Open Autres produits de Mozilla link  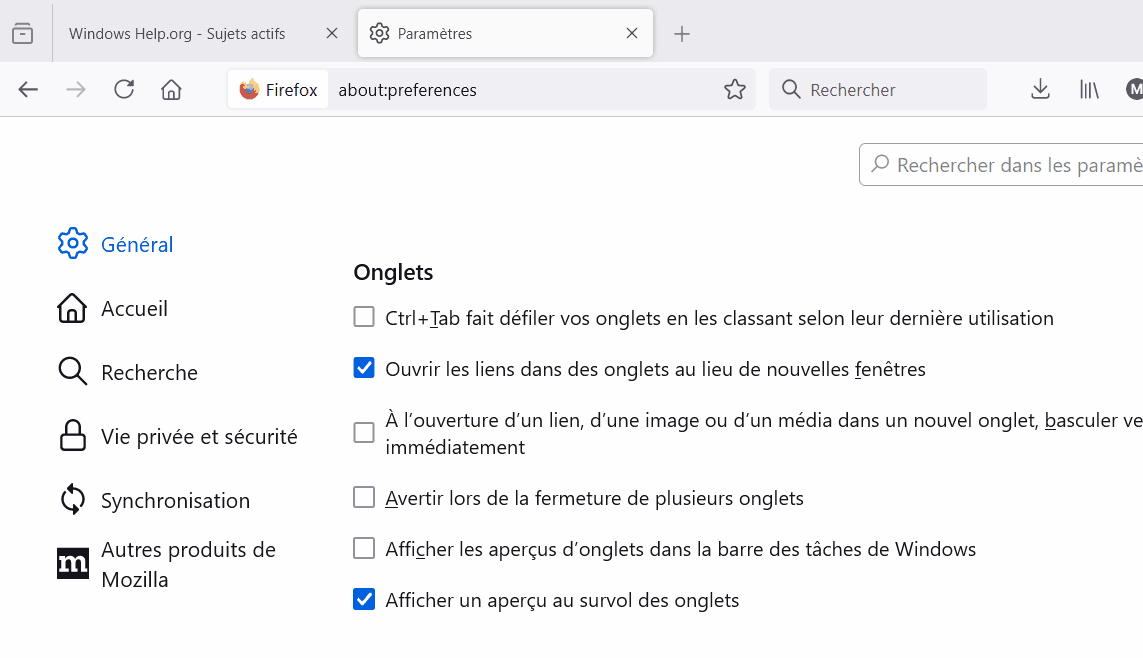(188, 564)
